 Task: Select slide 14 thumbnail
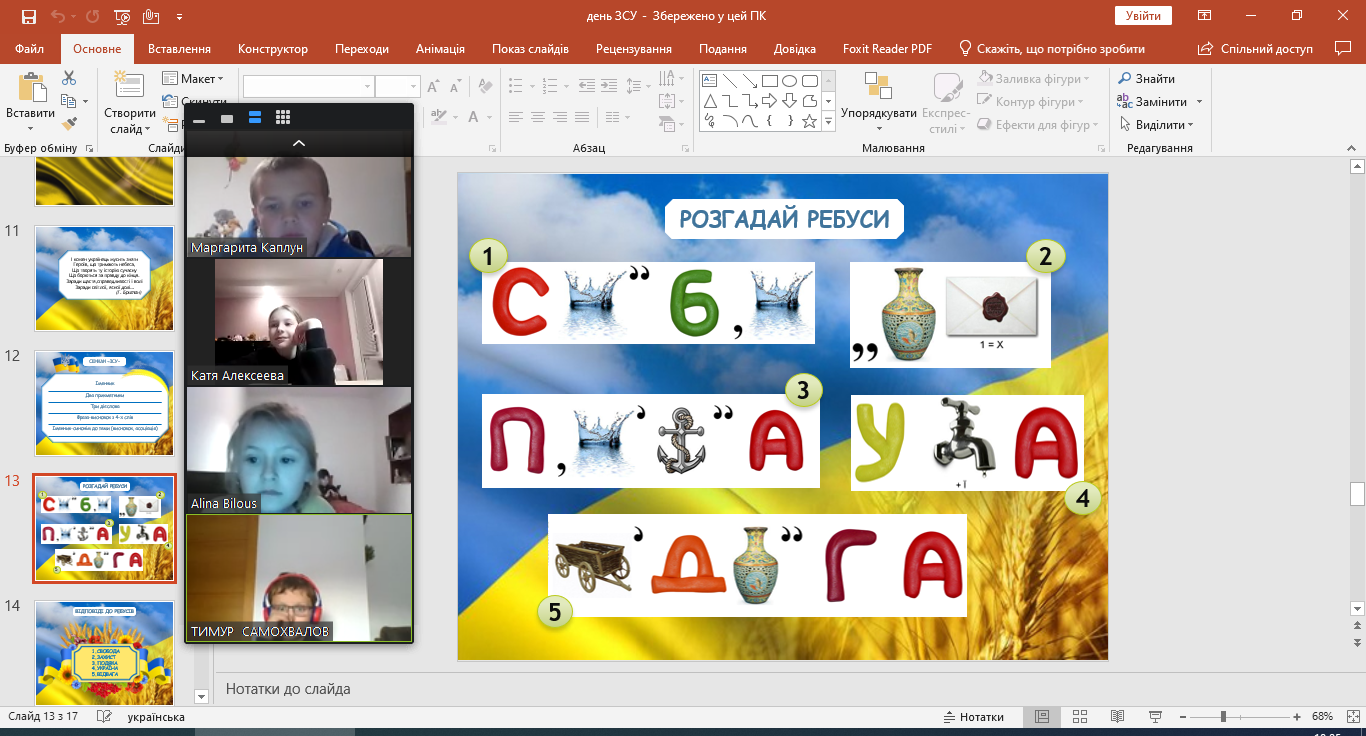pyautogui.click(x=105, y=653)
